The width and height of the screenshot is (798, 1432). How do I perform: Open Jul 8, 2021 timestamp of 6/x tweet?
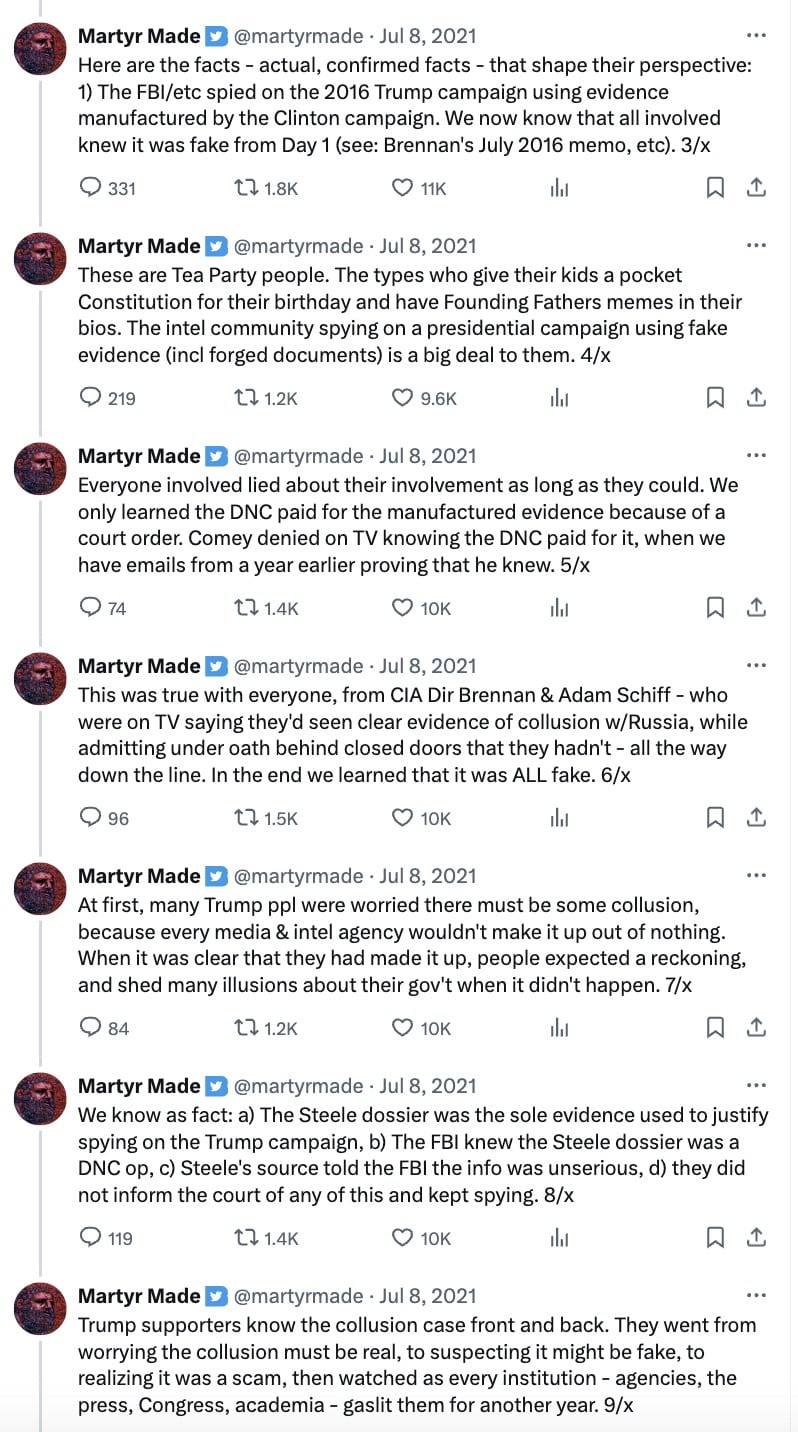428,666
